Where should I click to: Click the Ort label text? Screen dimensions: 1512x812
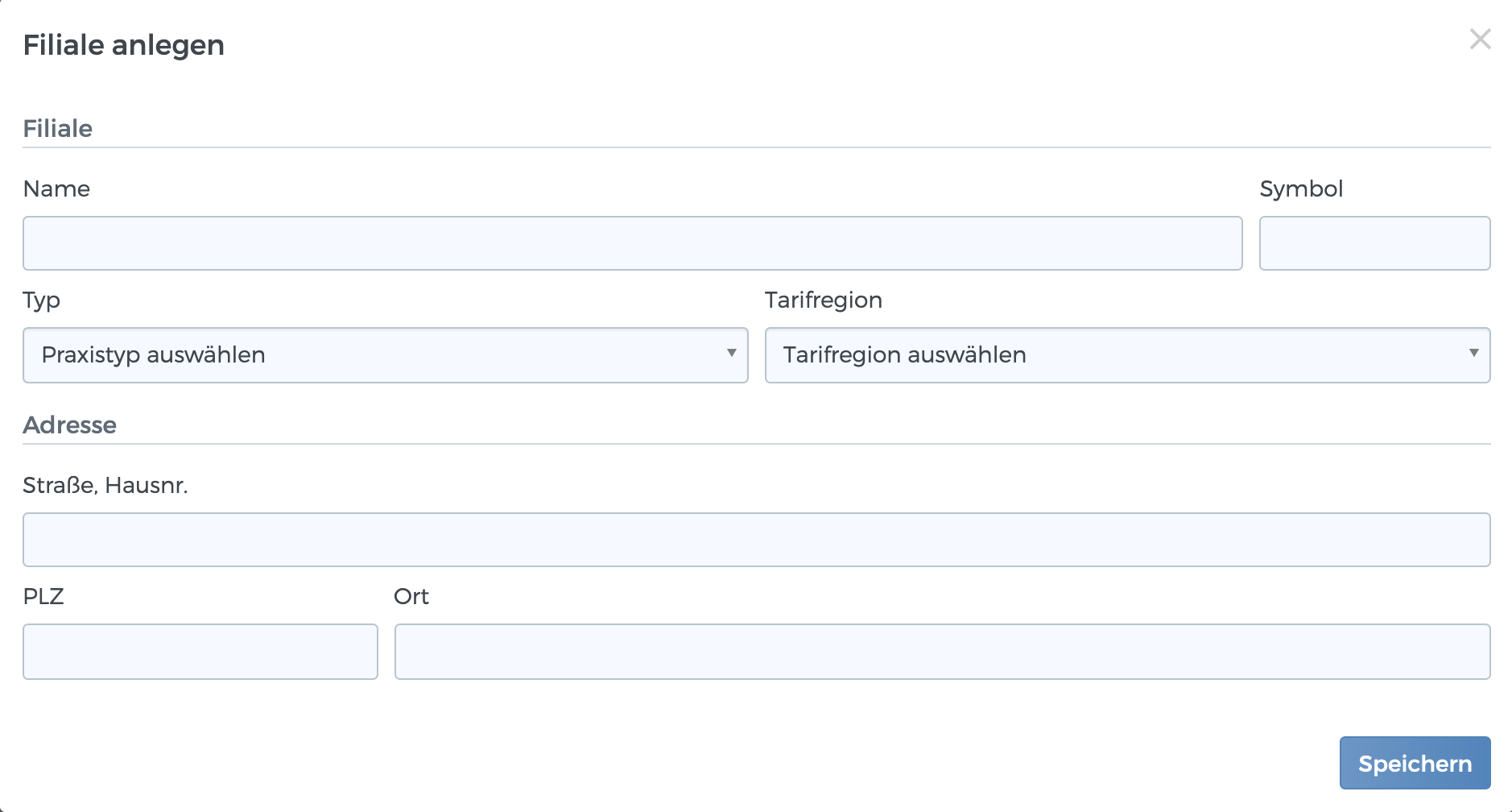click(x=411, y=597)
